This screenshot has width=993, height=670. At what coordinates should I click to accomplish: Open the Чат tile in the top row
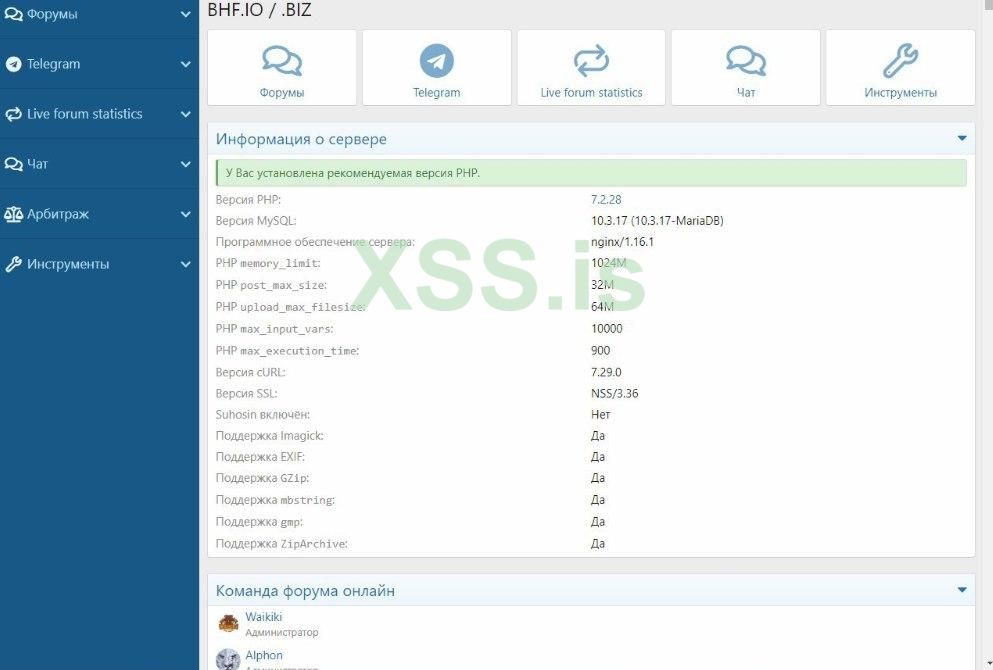click(745, 67)
